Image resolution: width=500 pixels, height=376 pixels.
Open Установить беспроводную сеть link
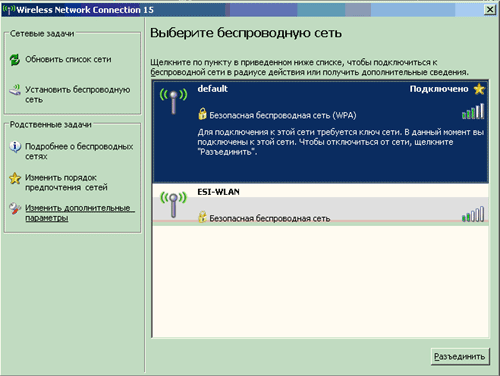[x=78, y=95]
